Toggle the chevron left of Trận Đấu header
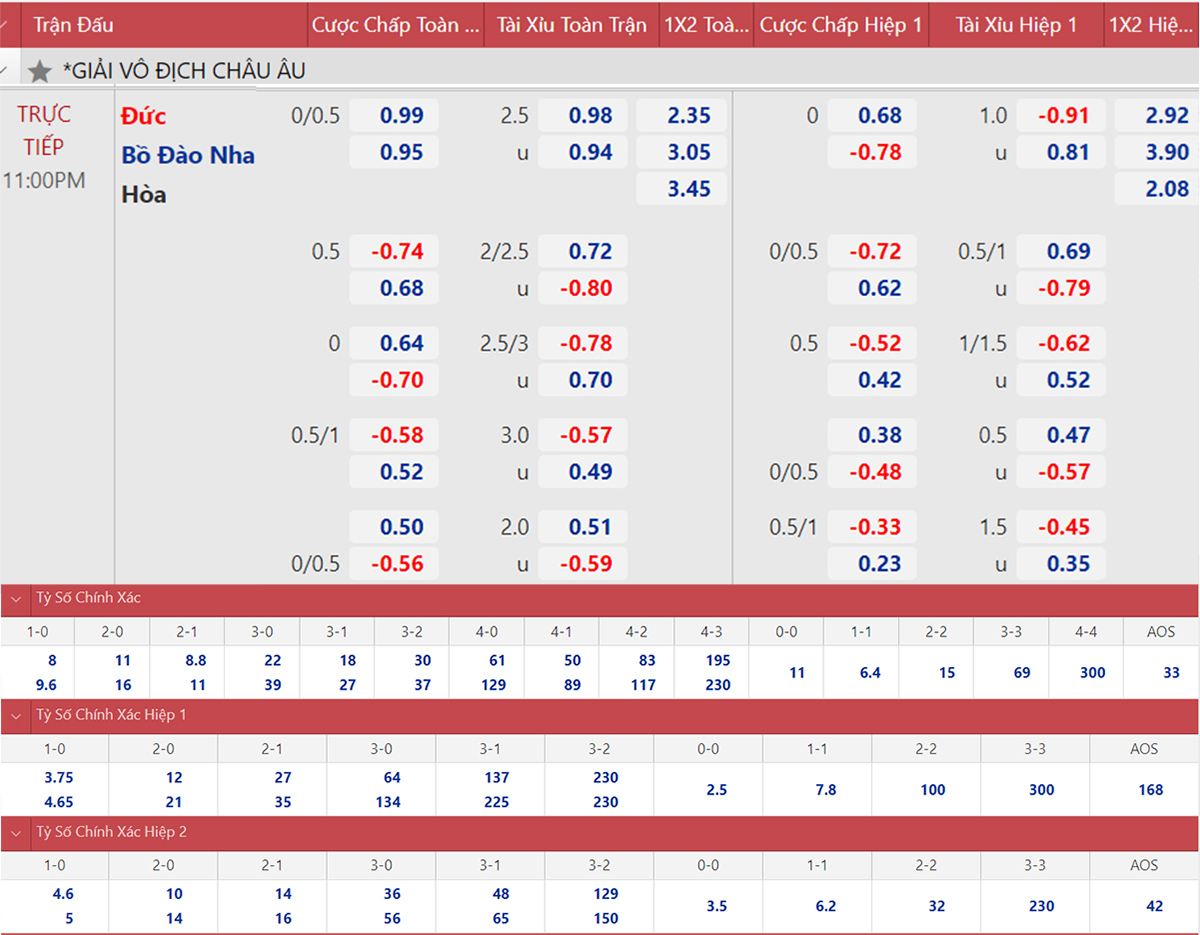Screen dimensions: 1200x935 tap(10, 24)
